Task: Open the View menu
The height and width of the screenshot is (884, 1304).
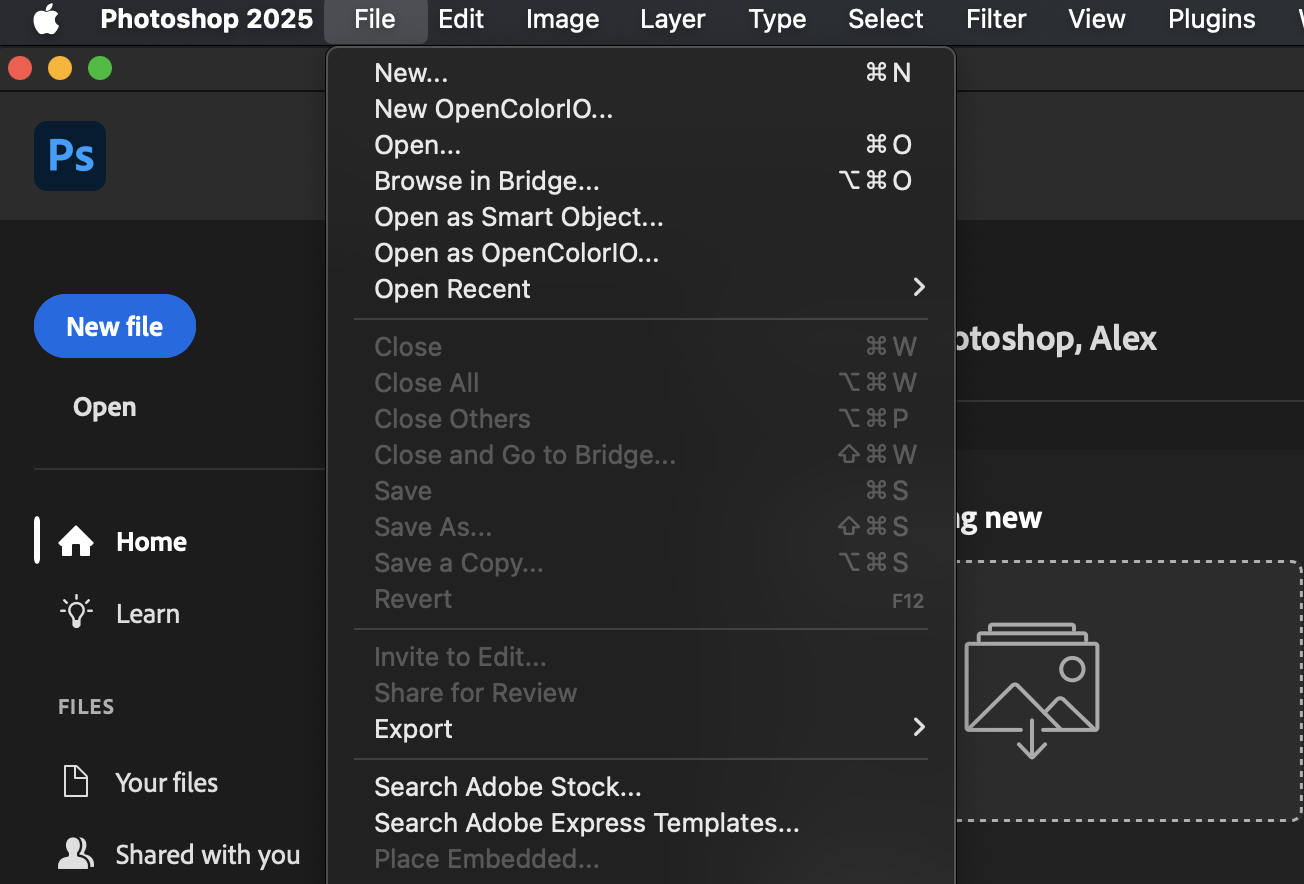Action: [1097, 19]
